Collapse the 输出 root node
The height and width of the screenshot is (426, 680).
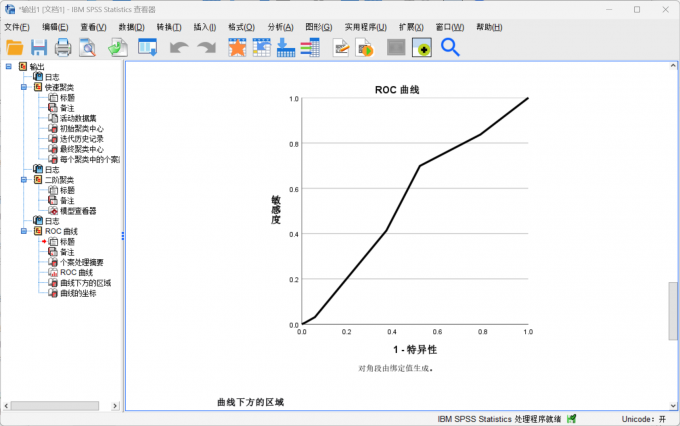tap(9, 66)
